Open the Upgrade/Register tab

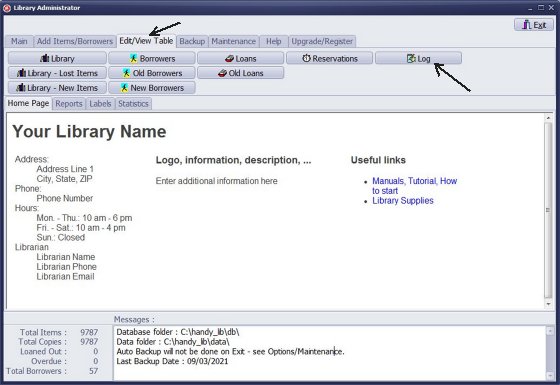pos(322,41)
